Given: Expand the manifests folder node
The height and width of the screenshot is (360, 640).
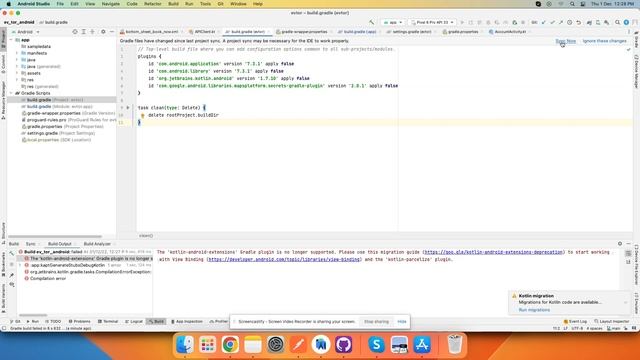Looking at the screenshot, I should point(17,53).
